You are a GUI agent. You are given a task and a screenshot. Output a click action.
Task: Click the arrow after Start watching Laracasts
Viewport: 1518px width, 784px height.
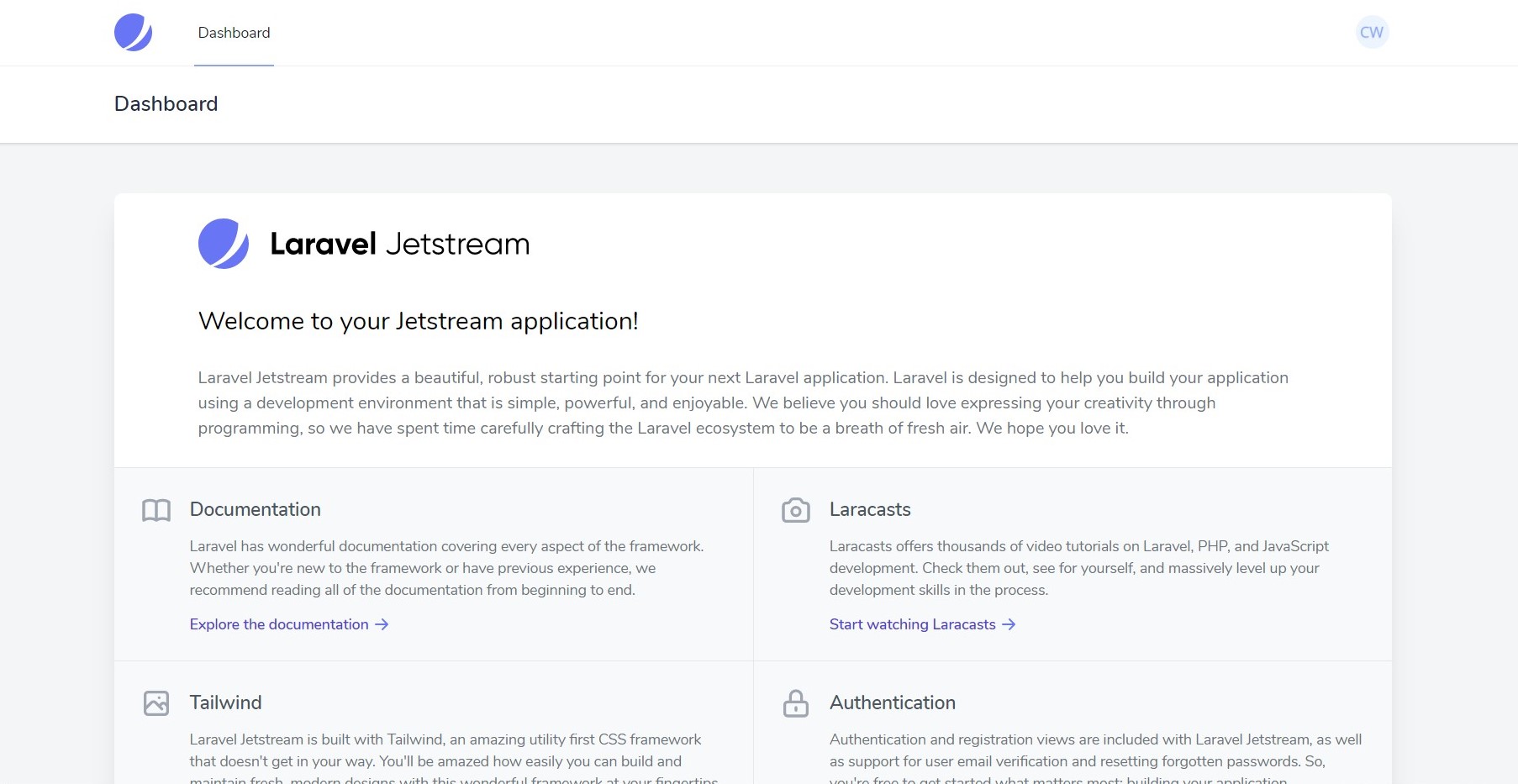pyautogui.click(x=1009, y=624)
